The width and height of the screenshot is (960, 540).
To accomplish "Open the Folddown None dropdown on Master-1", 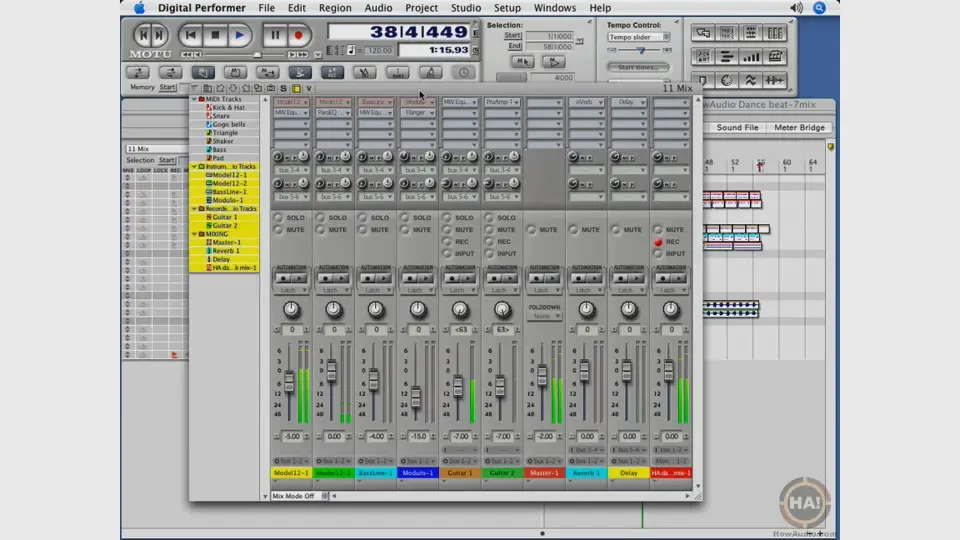I will [544, 317].
